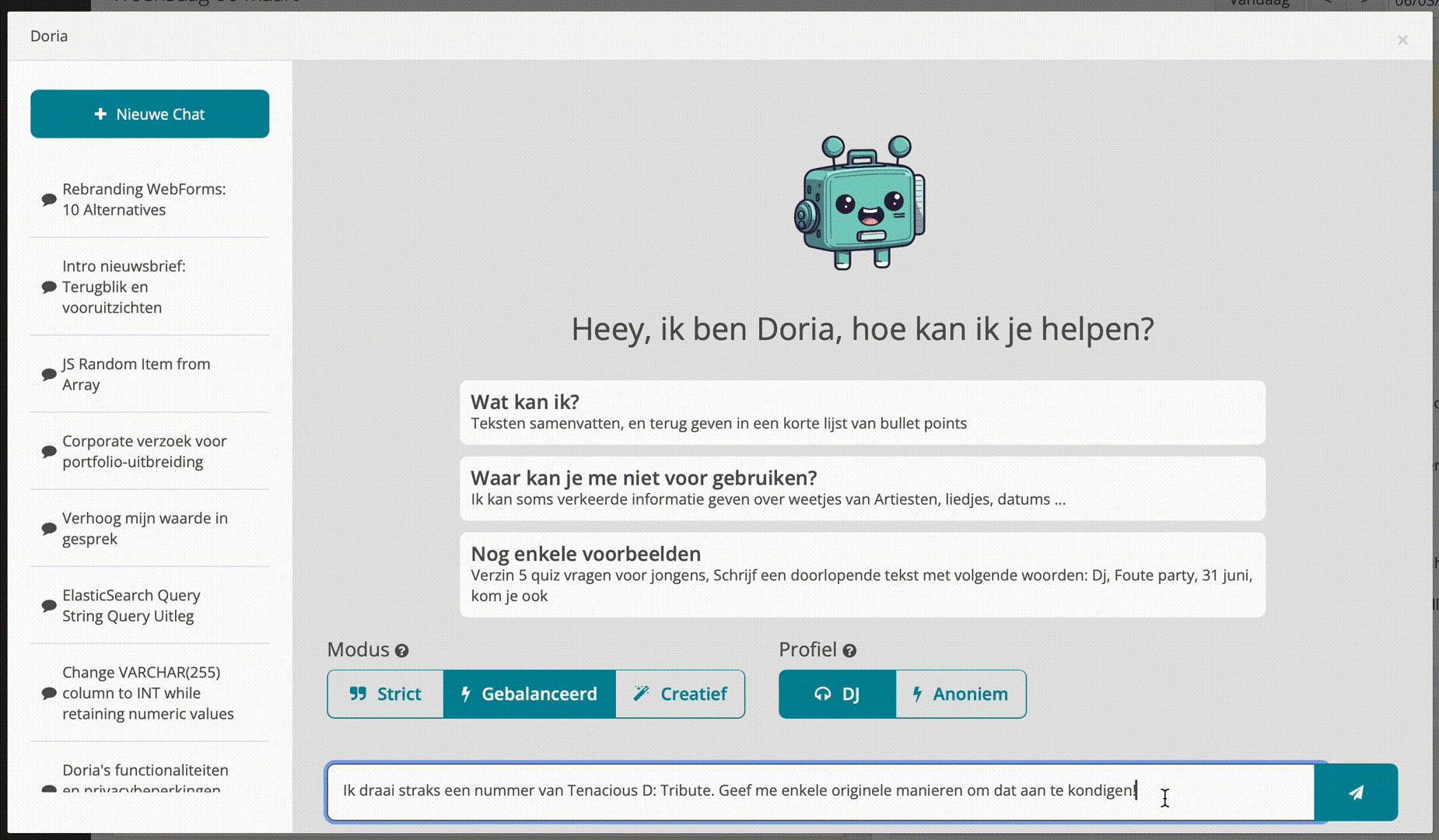Click speech bubble icon next to Rebranding WebForms
1439x840 pixels.
[x=49, y=200]
